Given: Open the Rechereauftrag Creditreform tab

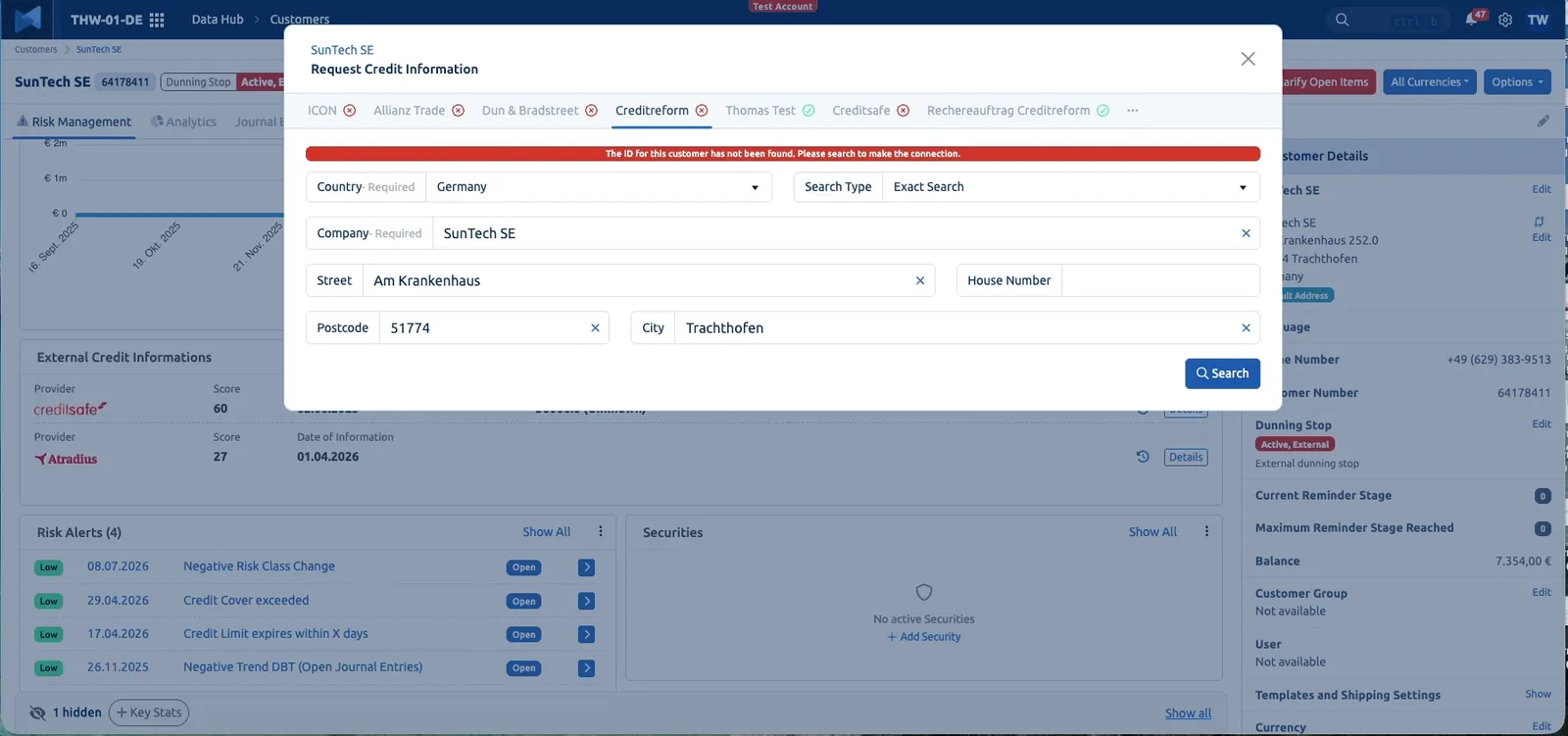Looking at the screenshot, I should [1017, 111].
